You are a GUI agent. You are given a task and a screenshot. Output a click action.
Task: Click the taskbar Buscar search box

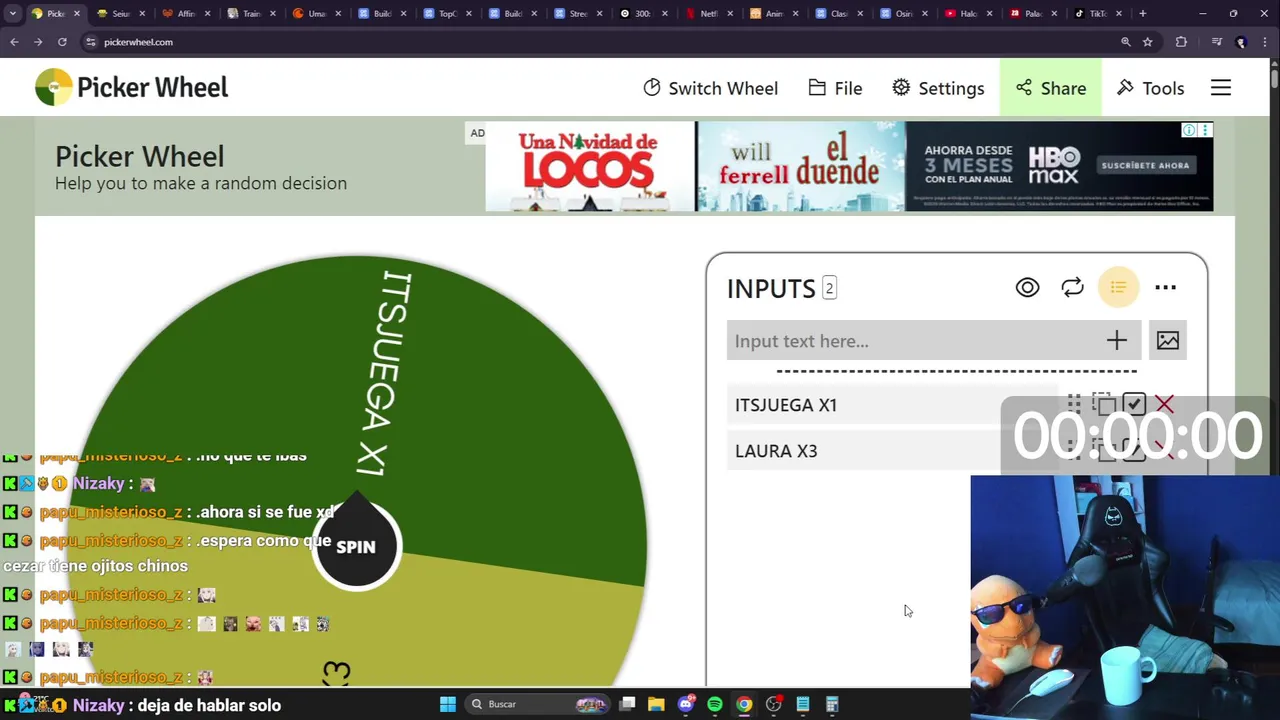[540, 704]
